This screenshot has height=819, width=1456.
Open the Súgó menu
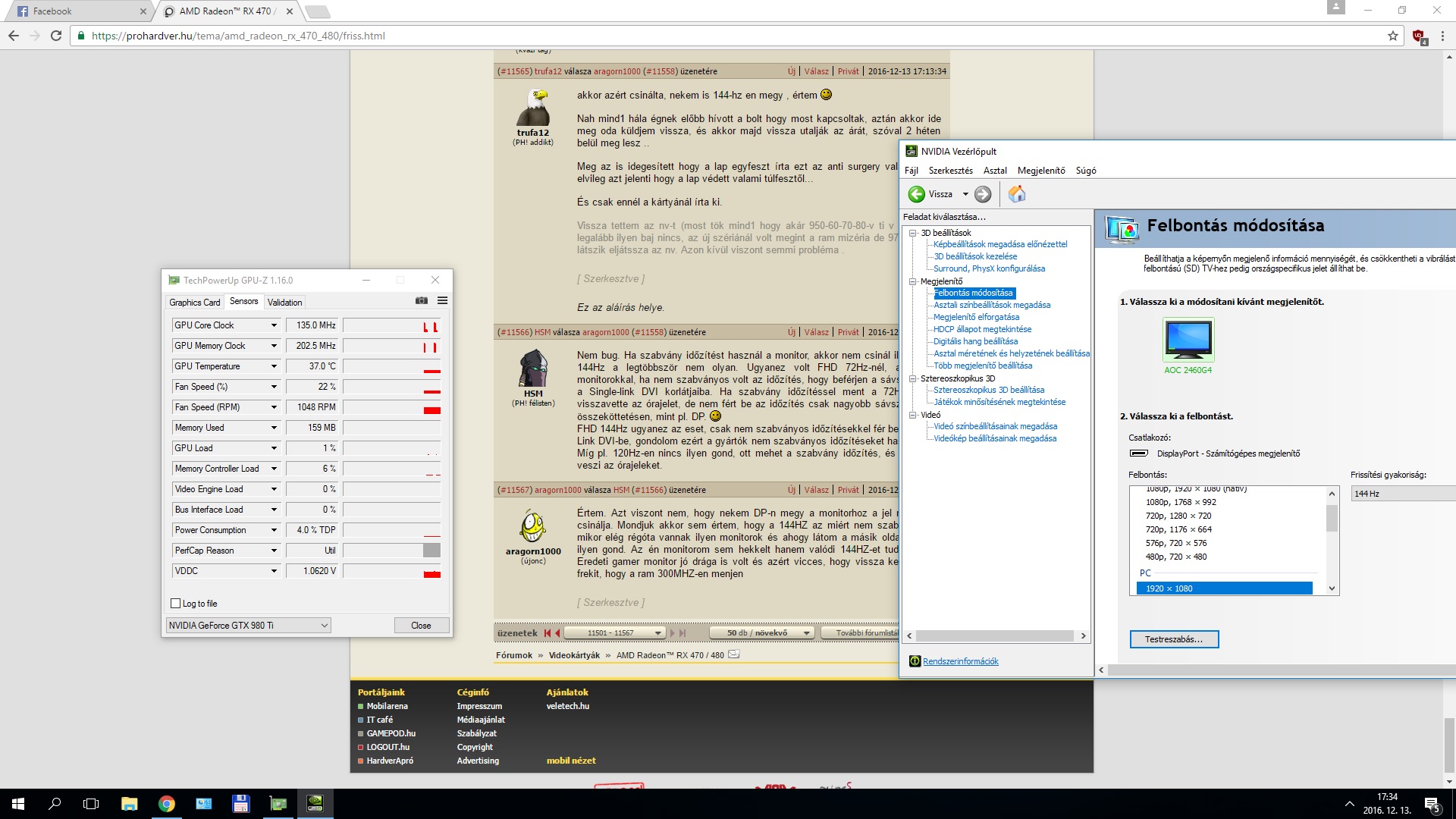1086,171
